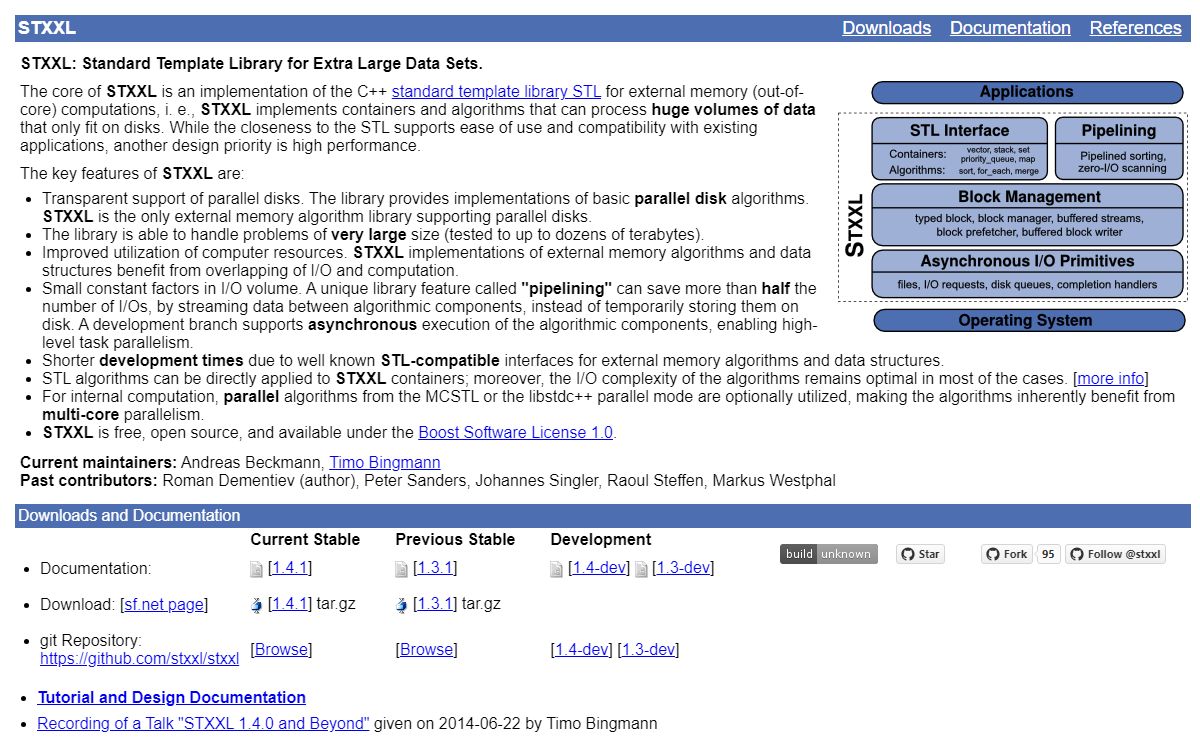1200x740 pixels.
Task: Click the Current Stable column header
Action: (305, 539)
